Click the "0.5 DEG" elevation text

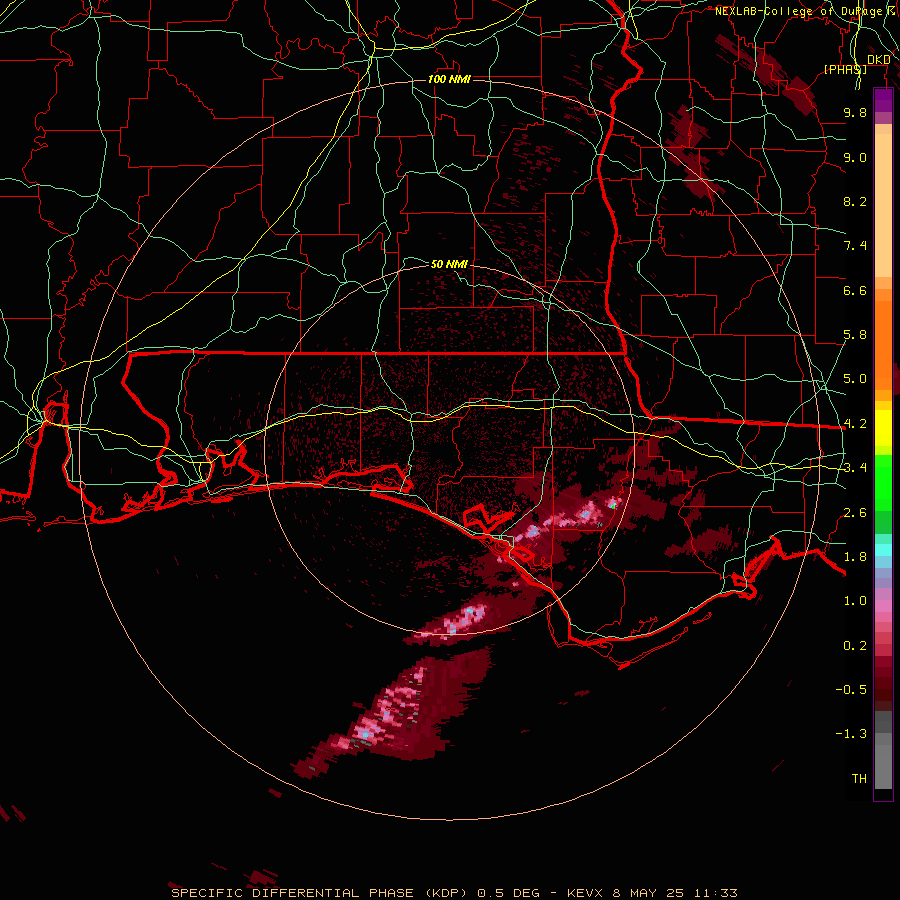point(509,893)
